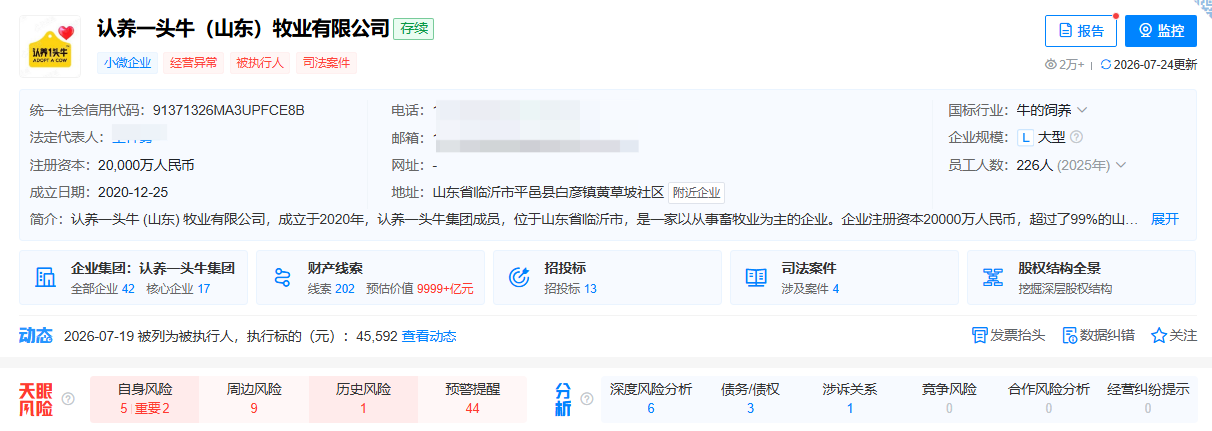Click the help icon next to 大型
1212x431 pixels.
tap(1076, 137)
